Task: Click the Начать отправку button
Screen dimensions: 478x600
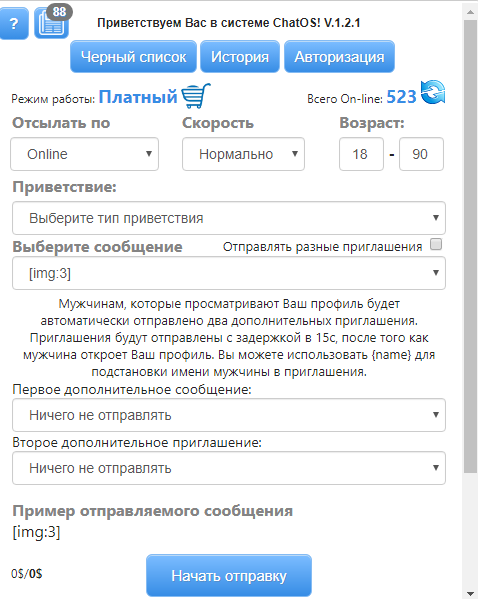Action: tap(229, 576)
